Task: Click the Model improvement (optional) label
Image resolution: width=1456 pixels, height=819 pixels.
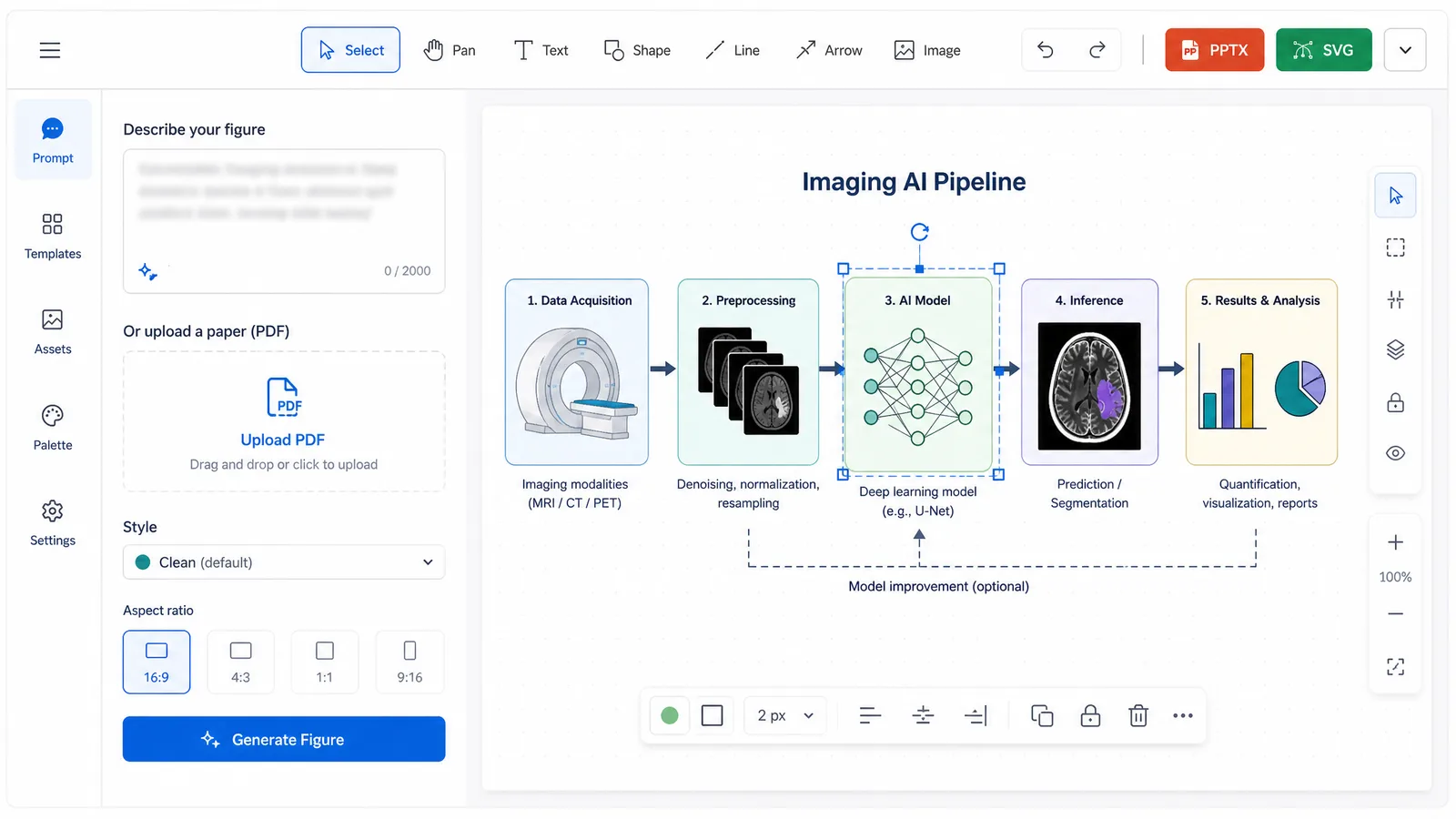Action: pyautogui.click(x=939, y=586)
